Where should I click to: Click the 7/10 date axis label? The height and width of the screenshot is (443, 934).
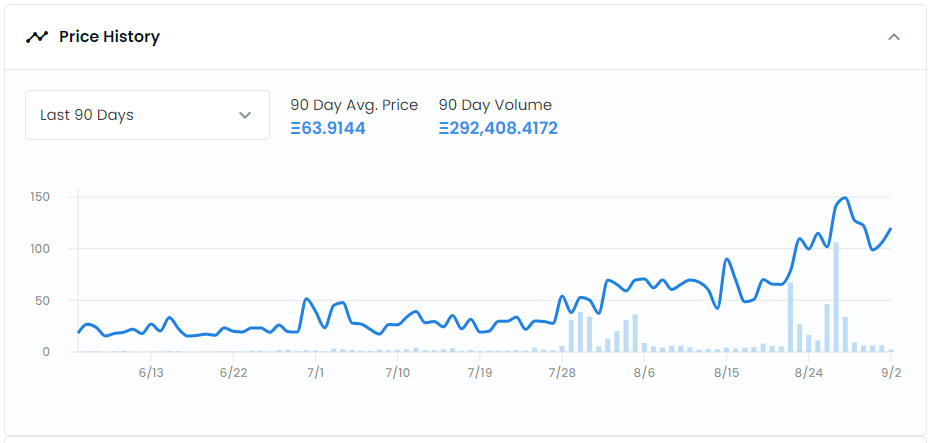coord(397,373)
